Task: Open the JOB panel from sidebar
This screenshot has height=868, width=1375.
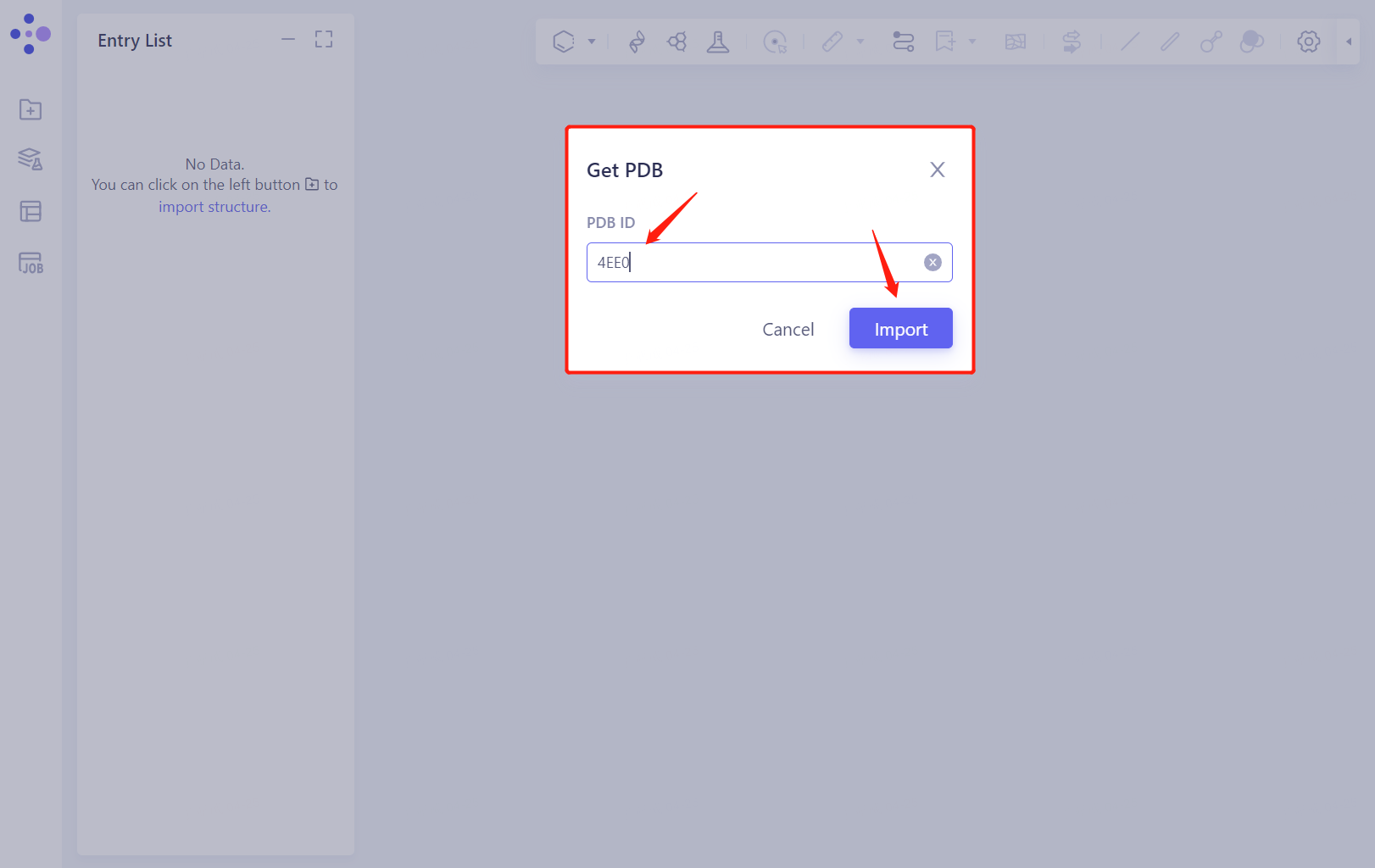Action: [31, 263]
